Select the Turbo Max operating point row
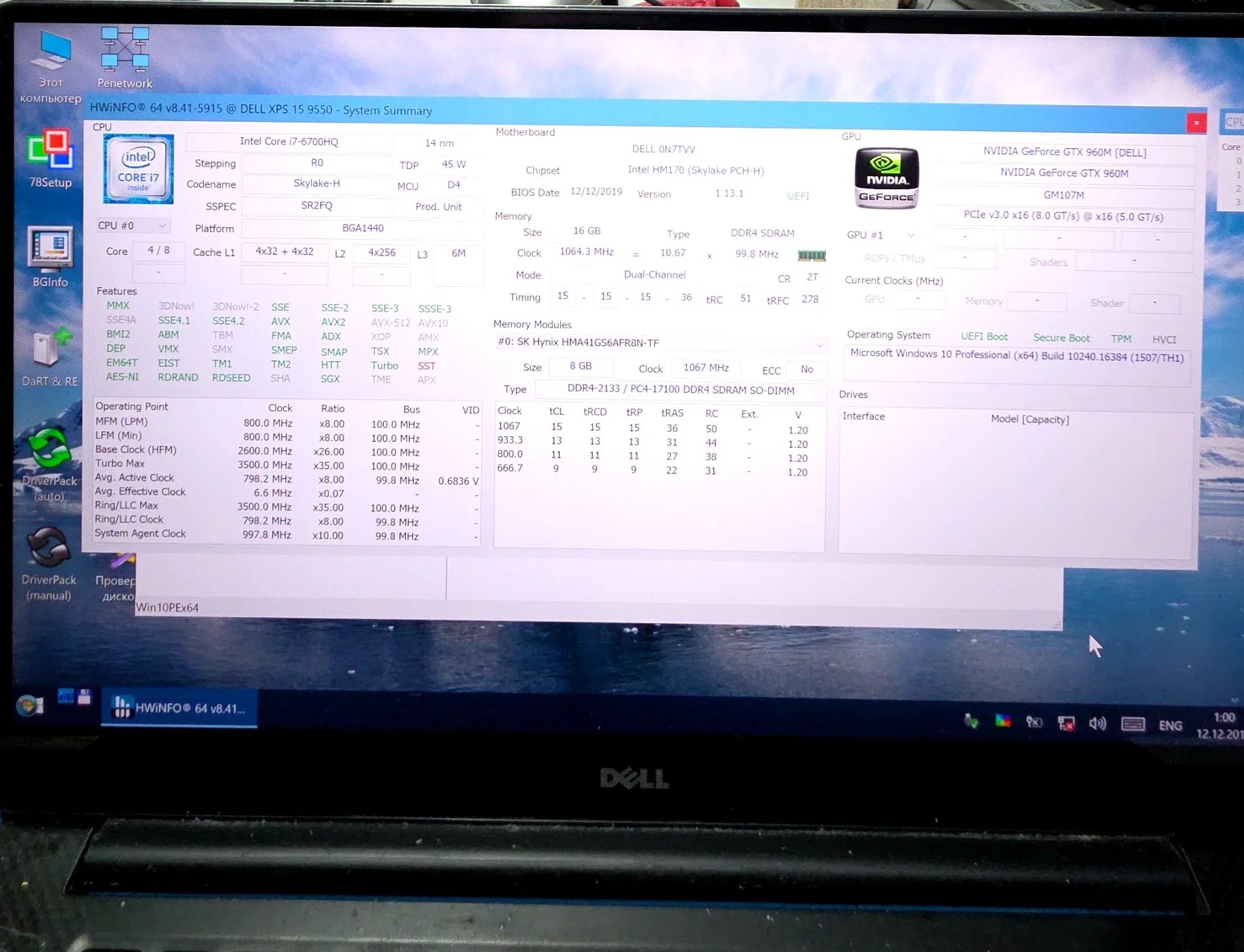 point(286,465)
